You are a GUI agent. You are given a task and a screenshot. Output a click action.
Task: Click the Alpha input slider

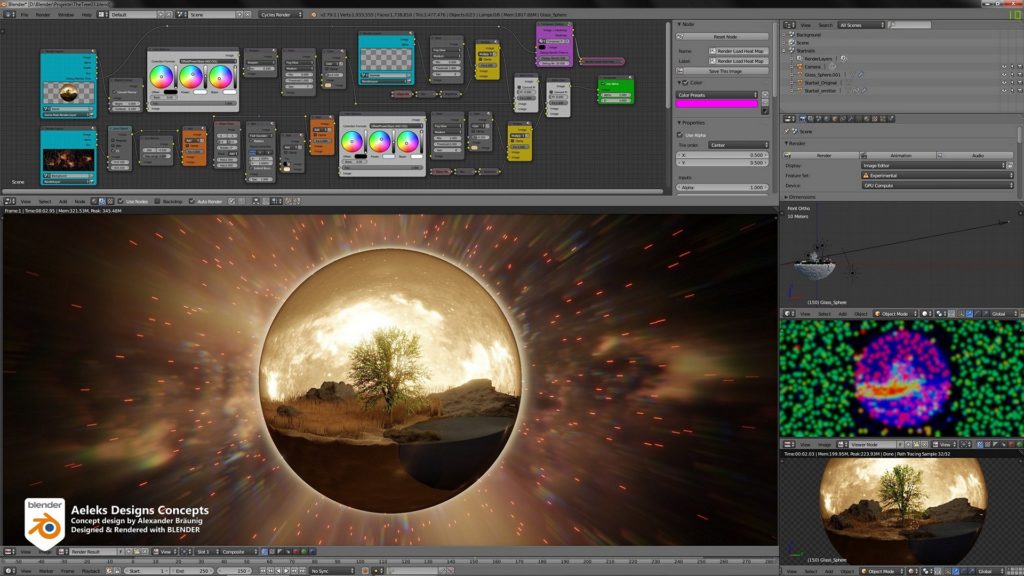point(722,187)
